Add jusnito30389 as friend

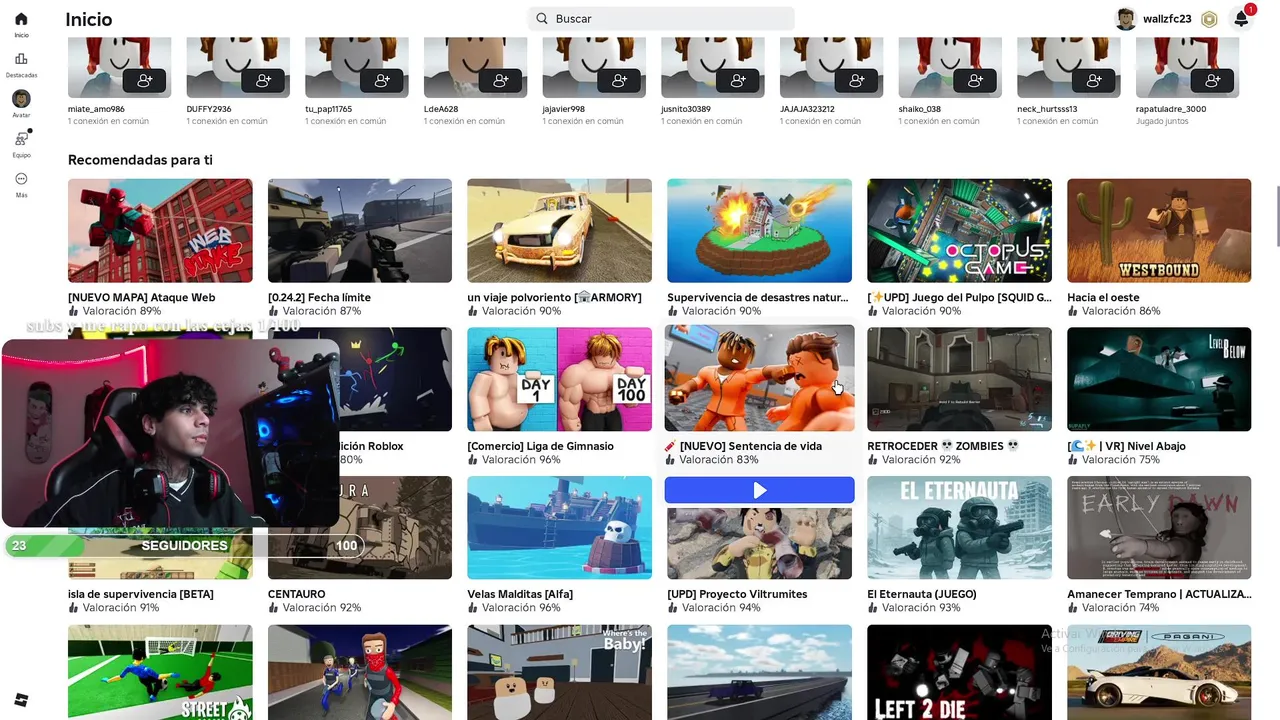coord(738,80)
